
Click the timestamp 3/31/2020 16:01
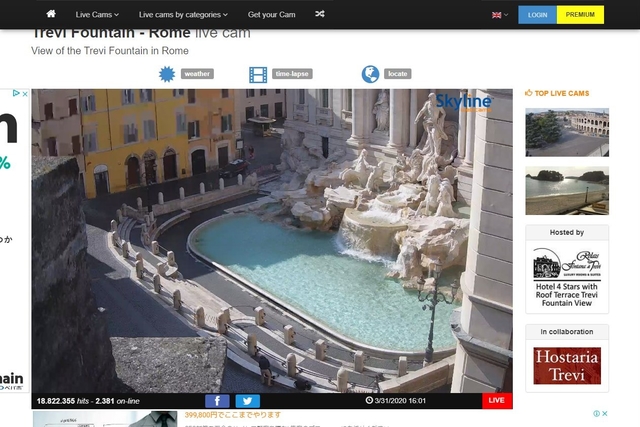(400, 401)
